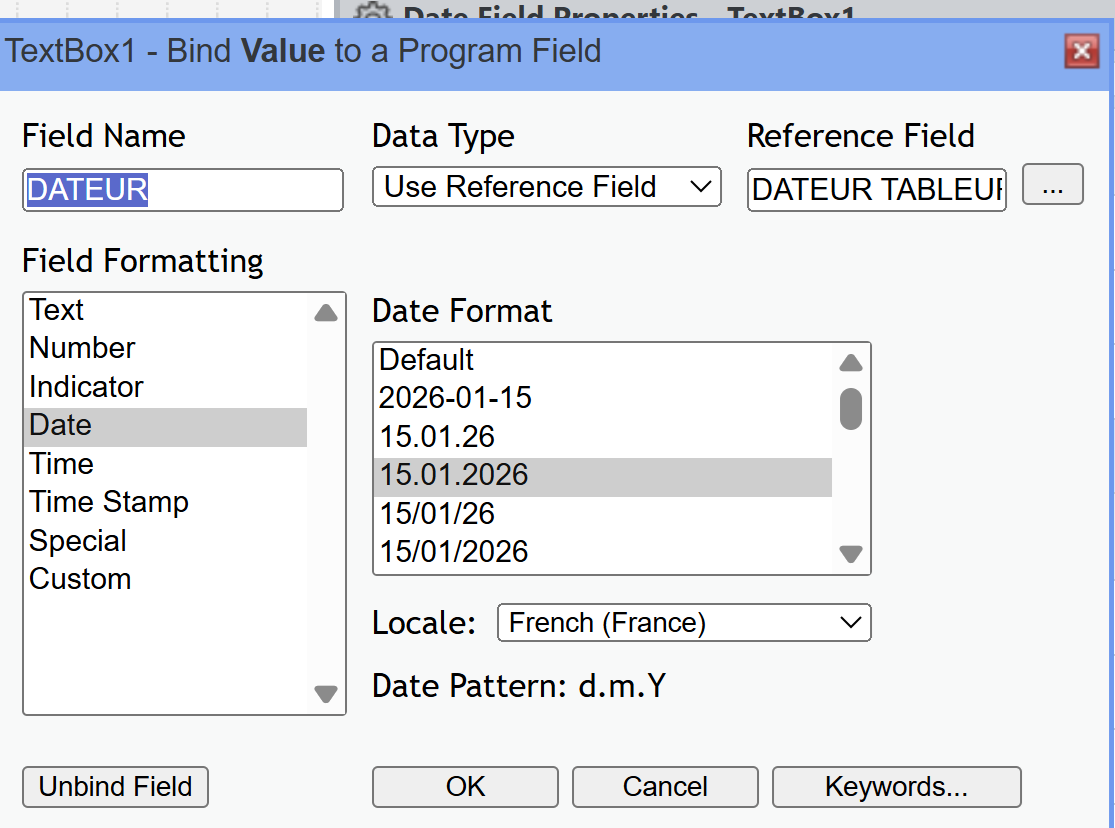Click Date Format scroll up arrow
1115x828 pixels.
pos(850,363)
